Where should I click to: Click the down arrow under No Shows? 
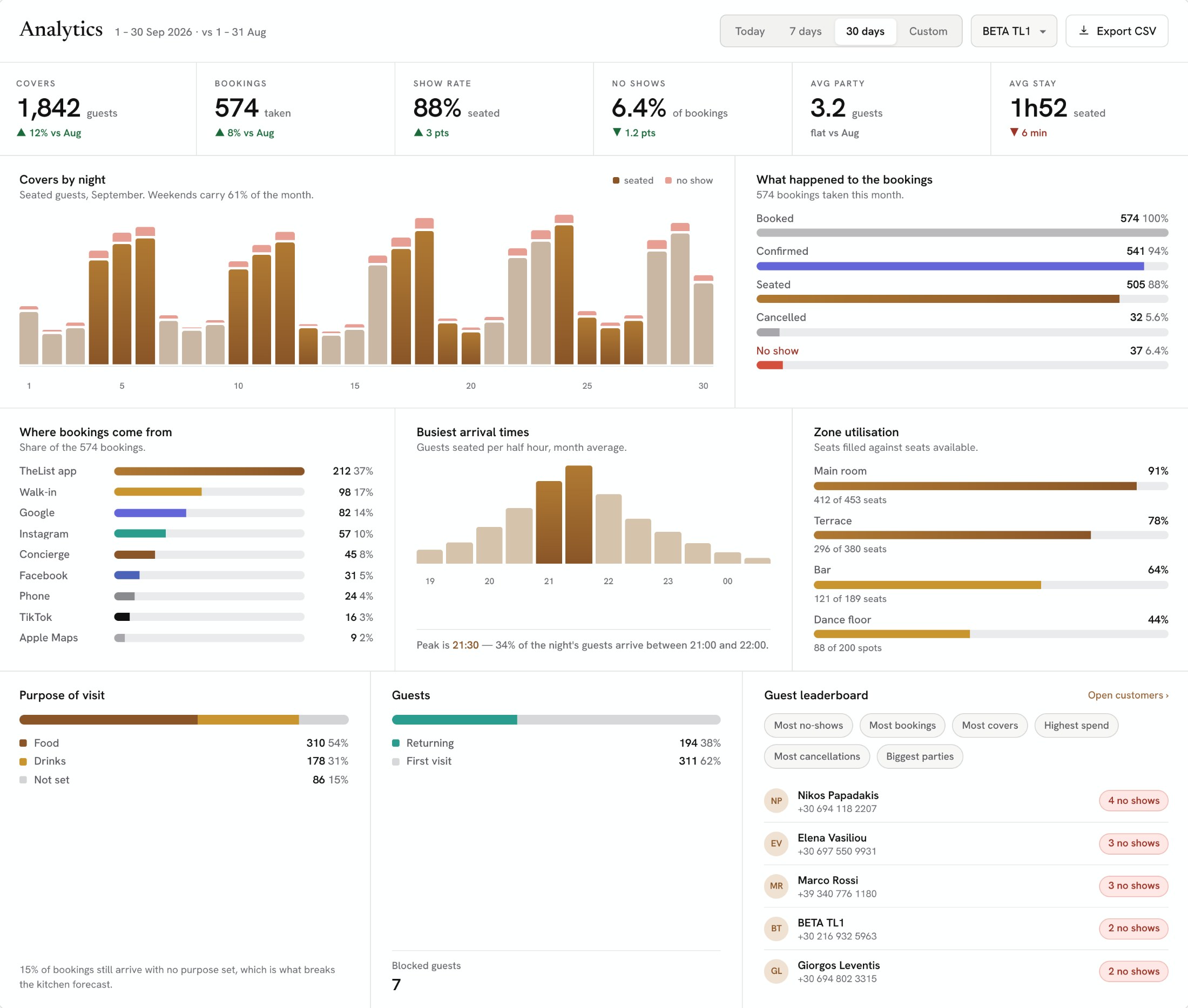click(x=617, y=133)
